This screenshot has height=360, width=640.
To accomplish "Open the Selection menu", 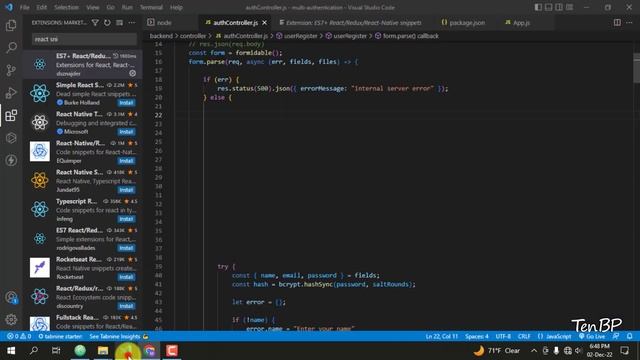I will tap(67, 7).
